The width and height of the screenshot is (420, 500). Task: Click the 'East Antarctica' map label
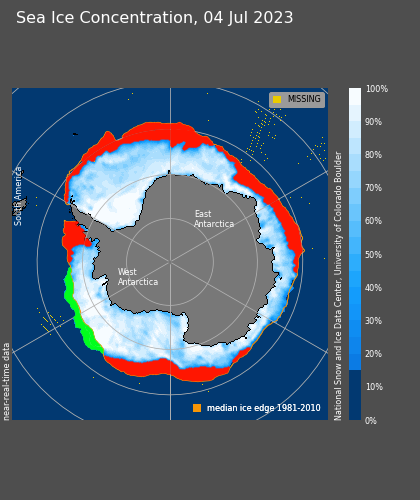[214, 219]
